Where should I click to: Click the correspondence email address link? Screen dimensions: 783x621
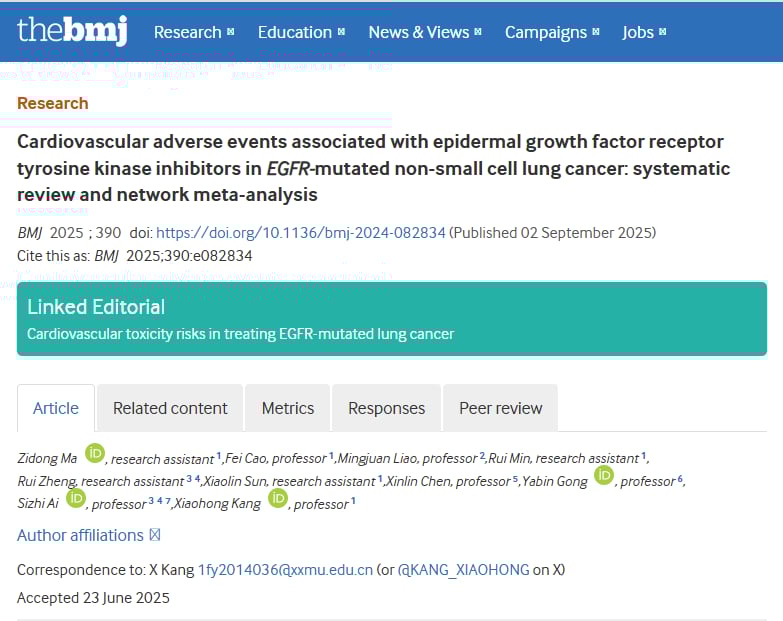(x=285, y=570)
